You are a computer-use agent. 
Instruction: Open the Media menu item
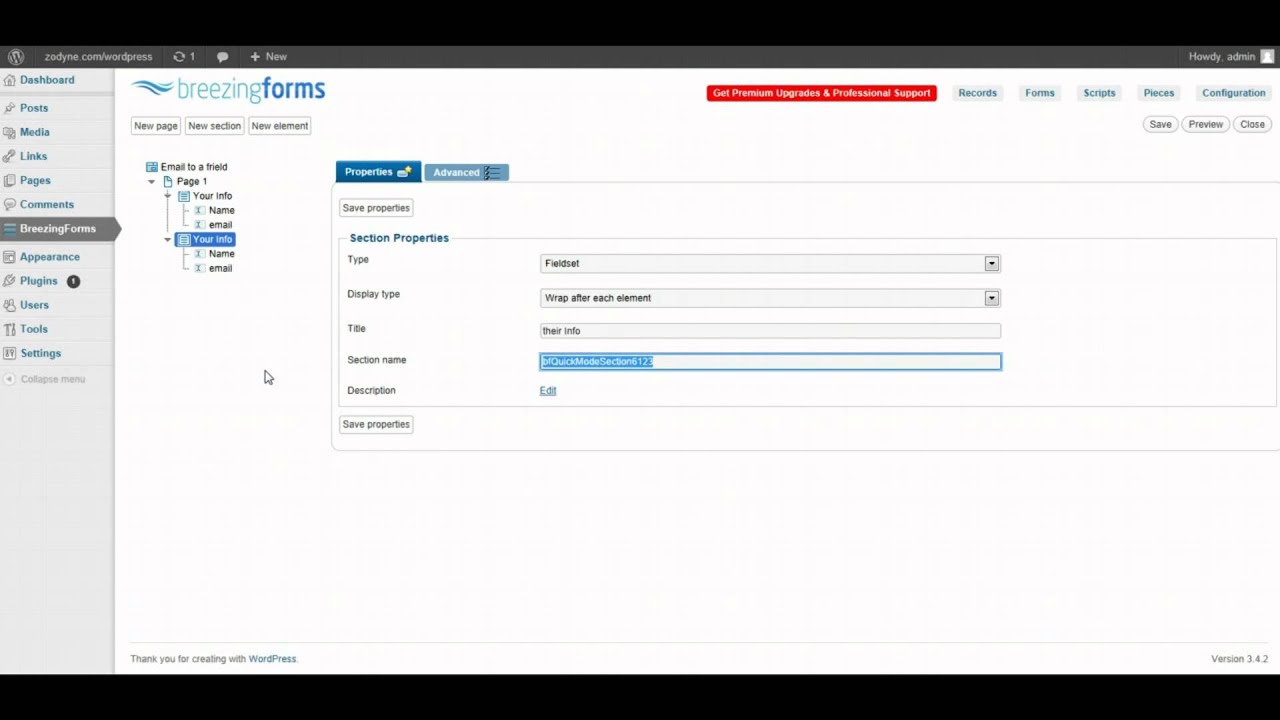(x=35, y=132)
